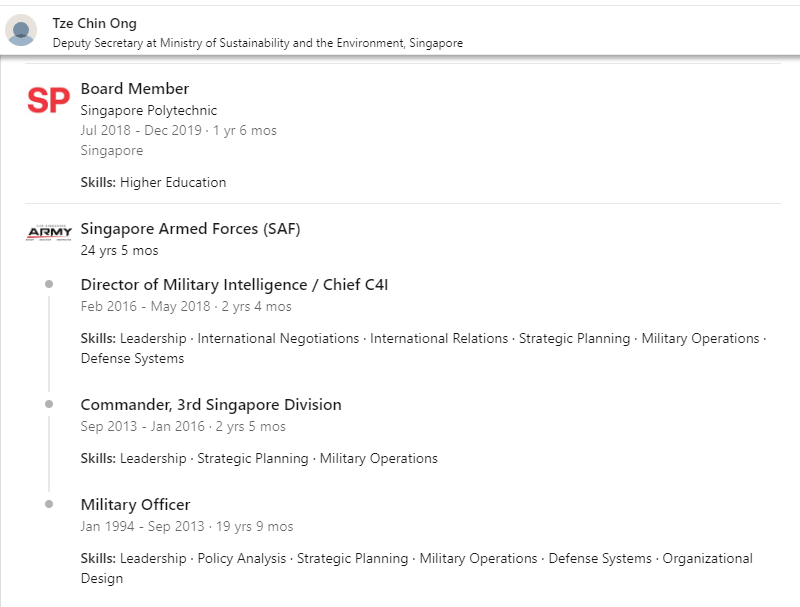Click the Military Officer timeline bullet
Screen dimensions: 800x607
pyautogui.click(x=49, y=504)
